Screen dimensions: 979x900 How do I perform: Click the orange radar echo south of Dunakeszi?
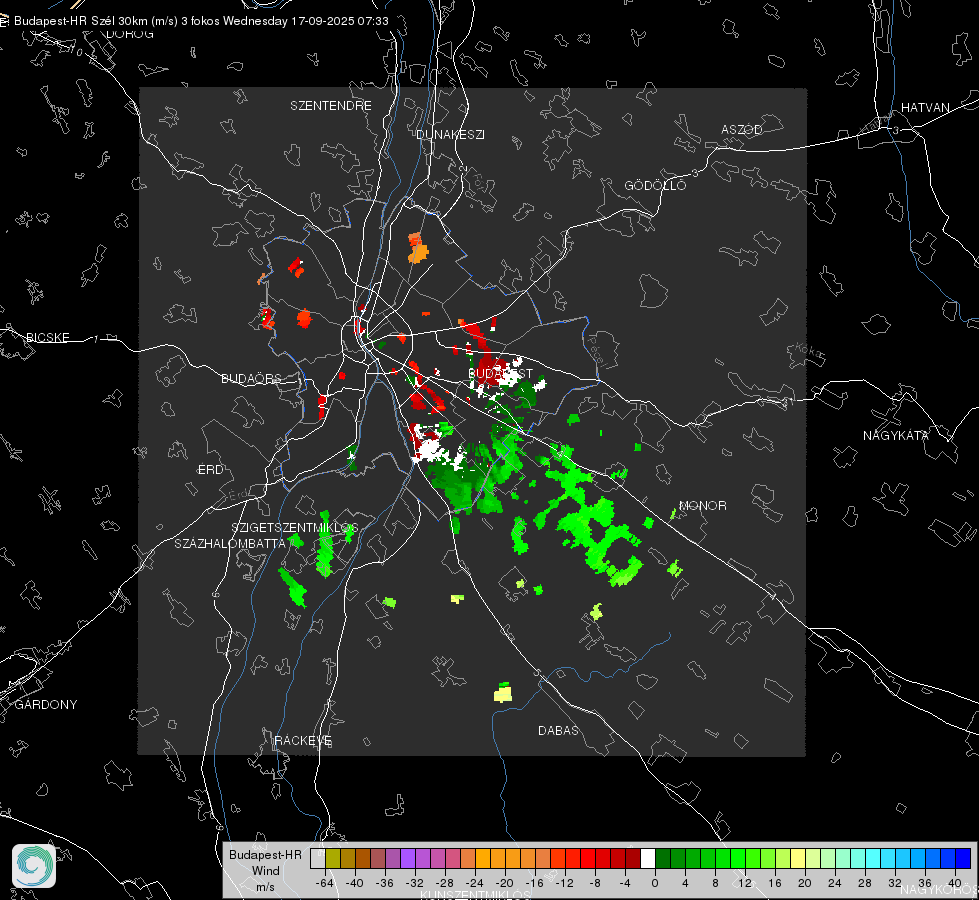(418, 249)
